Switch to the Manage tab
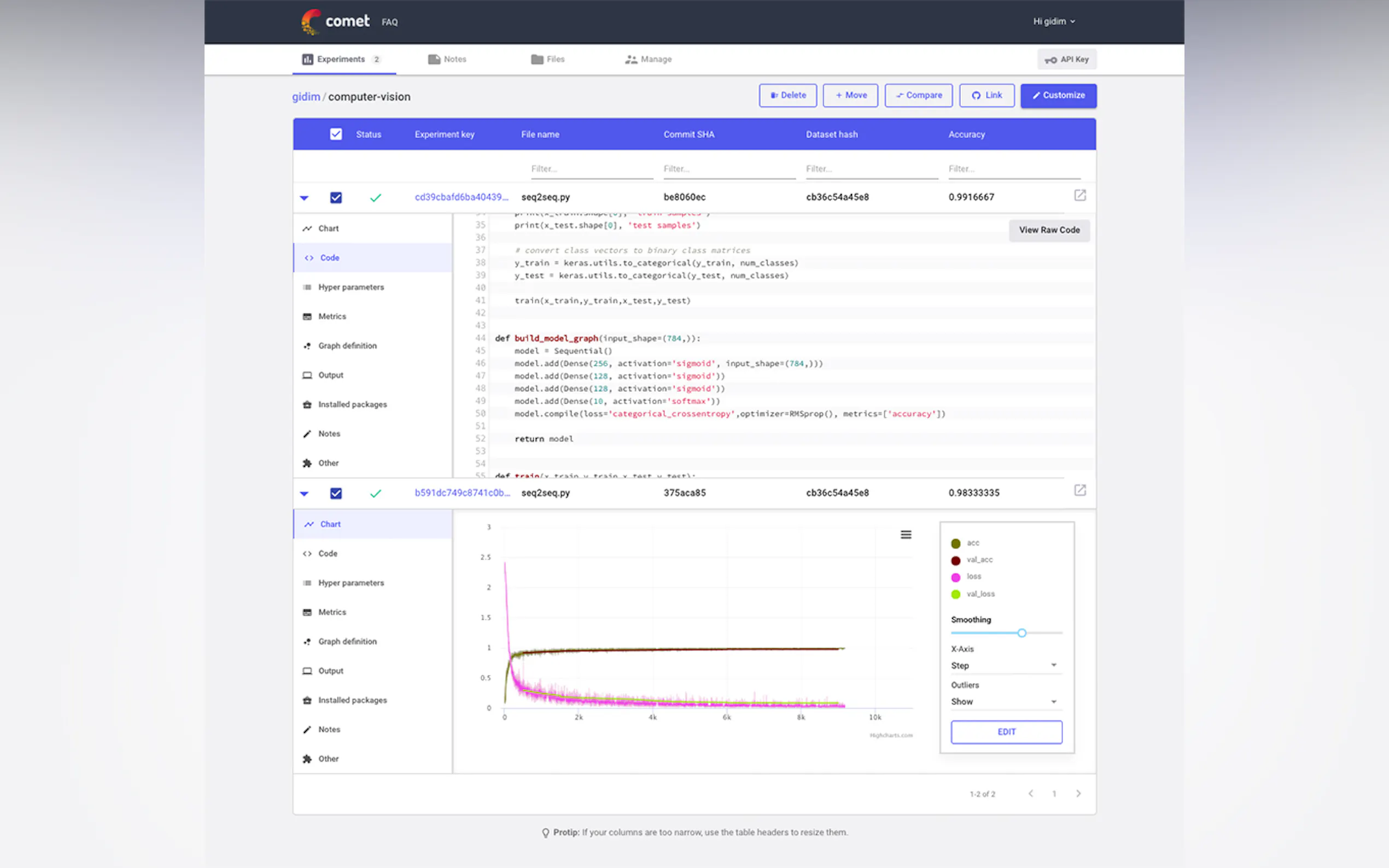 (648, 59)
